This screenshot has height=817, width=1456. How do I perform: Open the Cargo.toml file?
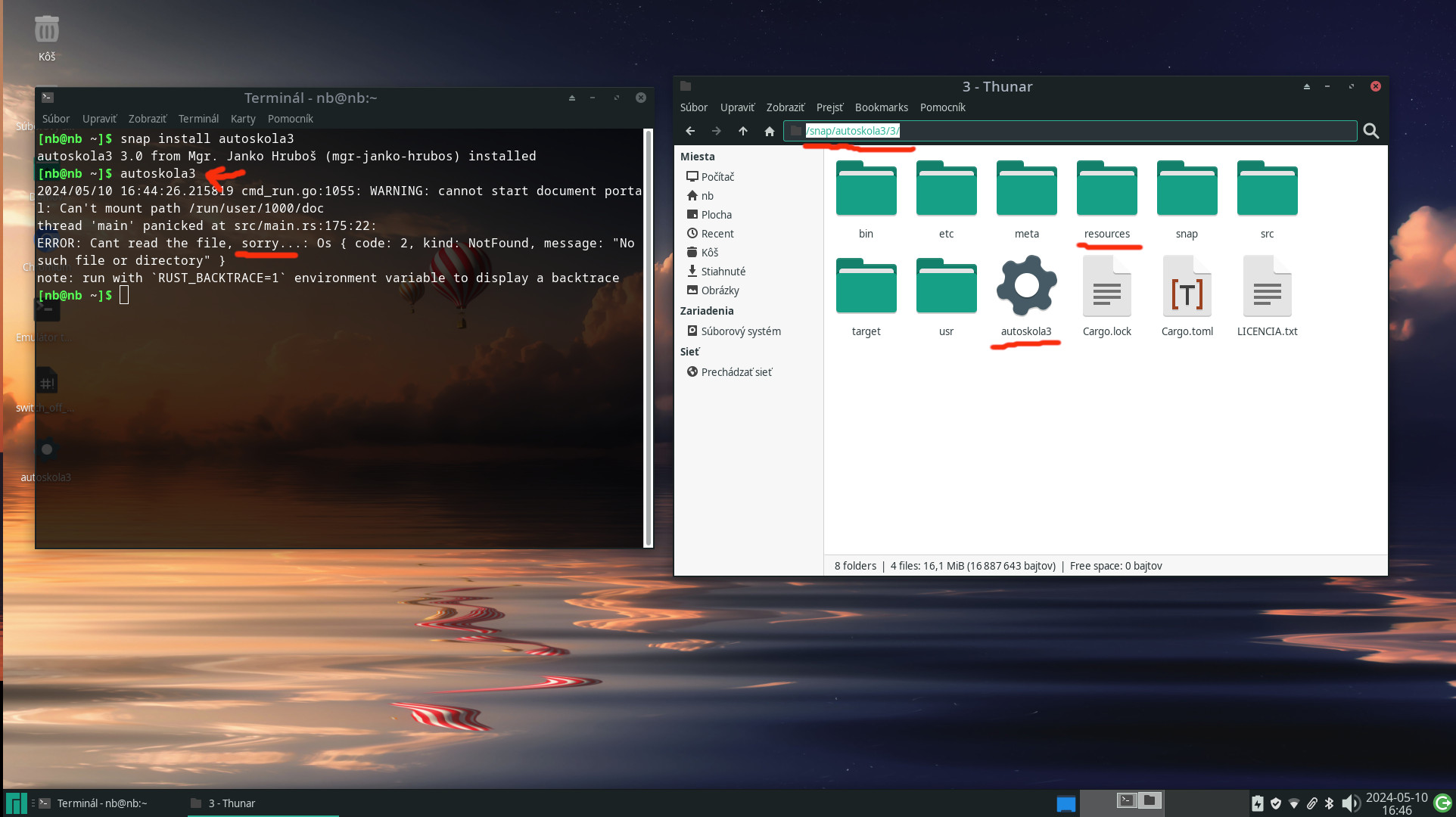pos(1187,287)
